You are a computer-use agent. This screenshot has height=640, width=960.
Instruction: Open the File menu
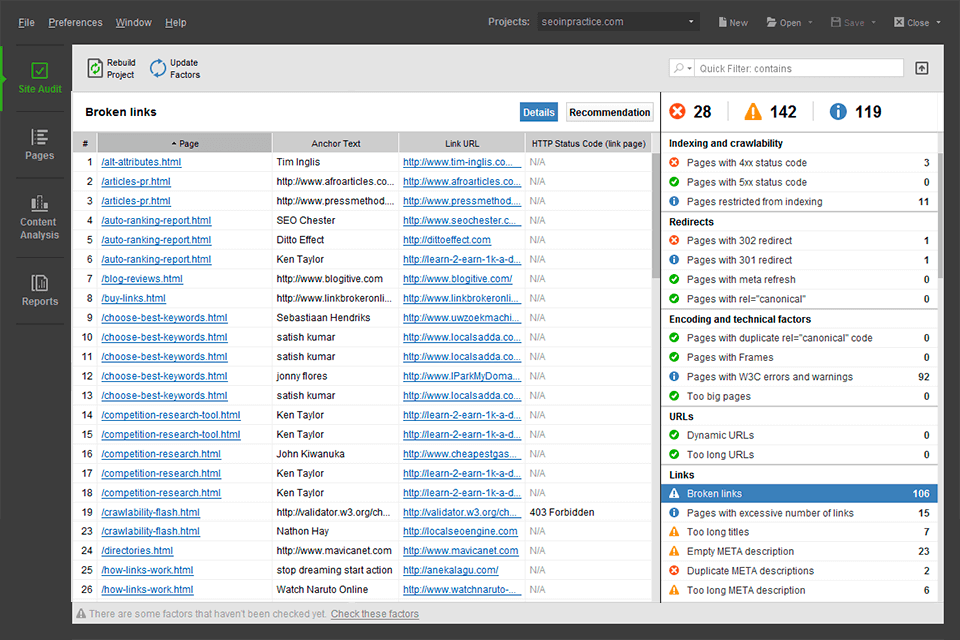[x=26, y=22]
